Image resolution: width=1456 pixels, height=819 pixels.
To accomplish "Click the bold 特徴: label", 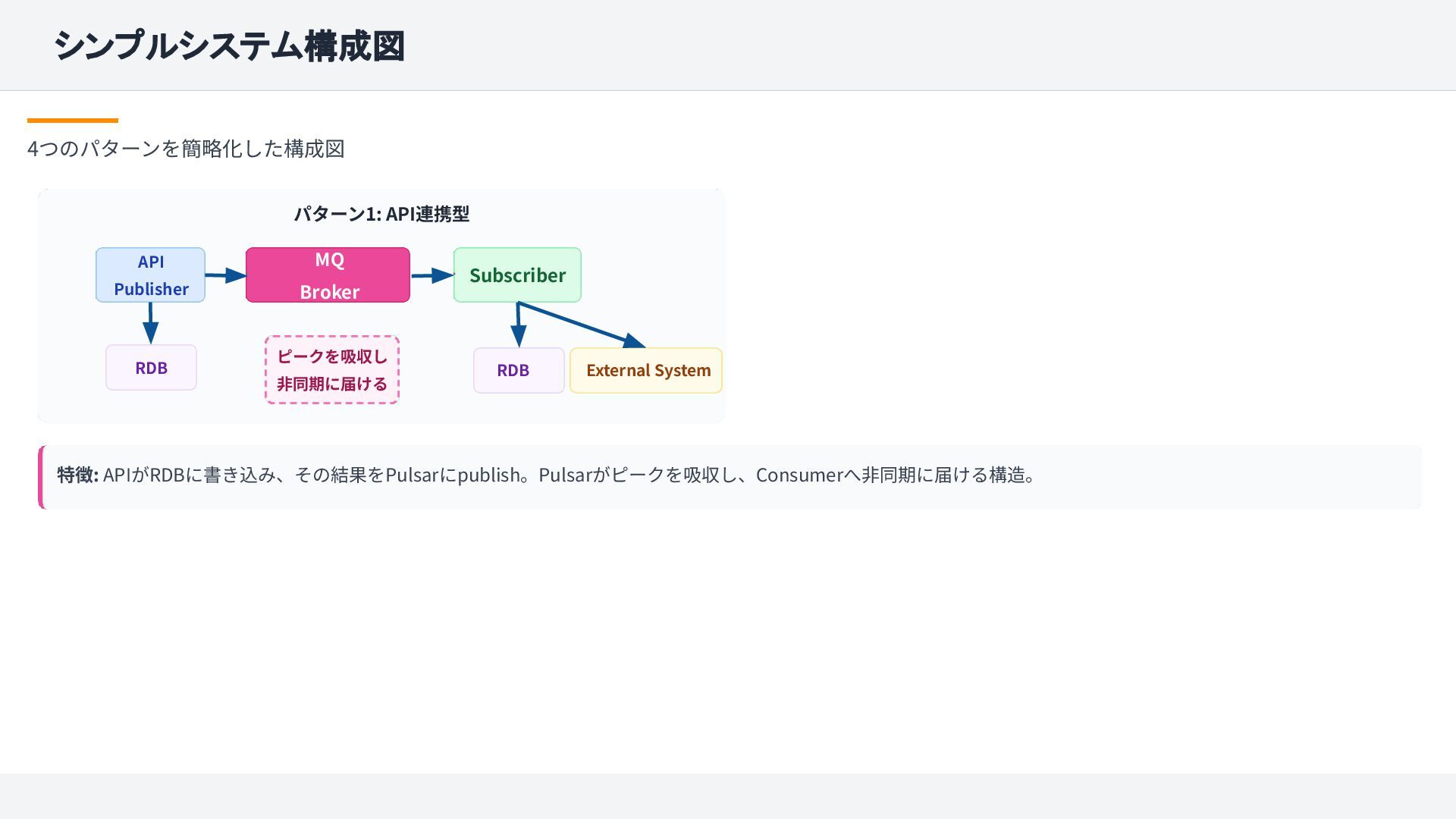I will (77, 475).
